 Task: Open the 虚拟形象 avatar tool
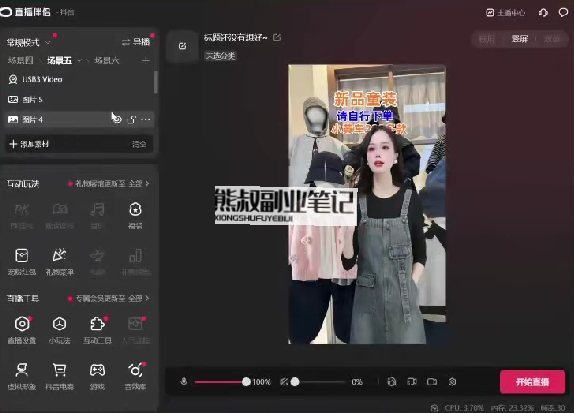[22, 376]
